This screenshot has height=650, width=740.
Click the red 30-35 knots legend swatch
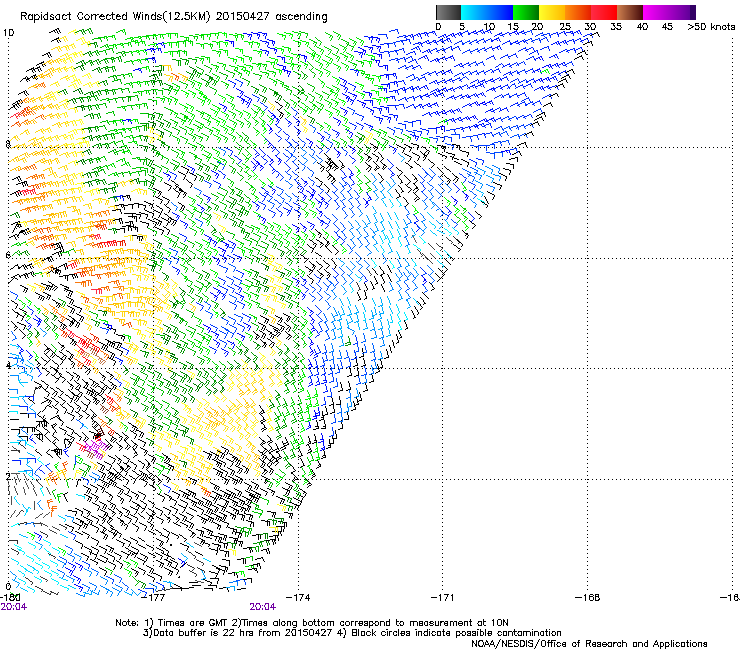(x=604, y=12)
